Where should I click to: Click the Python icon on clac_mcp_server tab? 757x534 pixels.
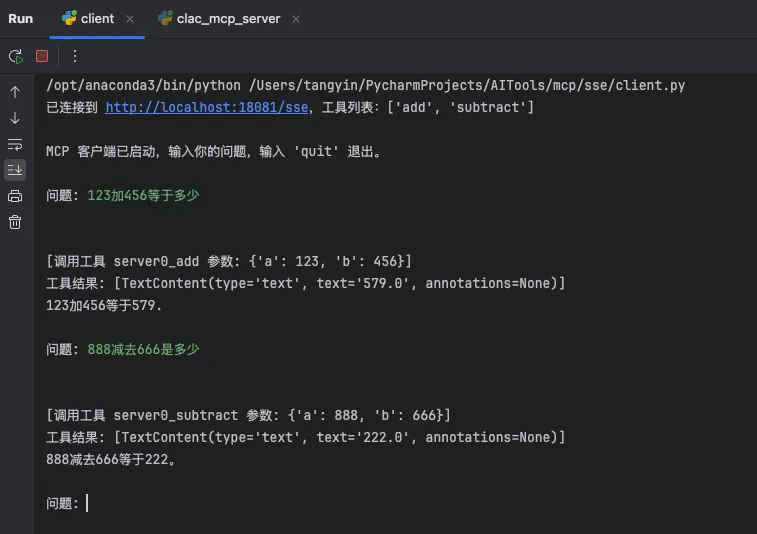pos(165,19)
